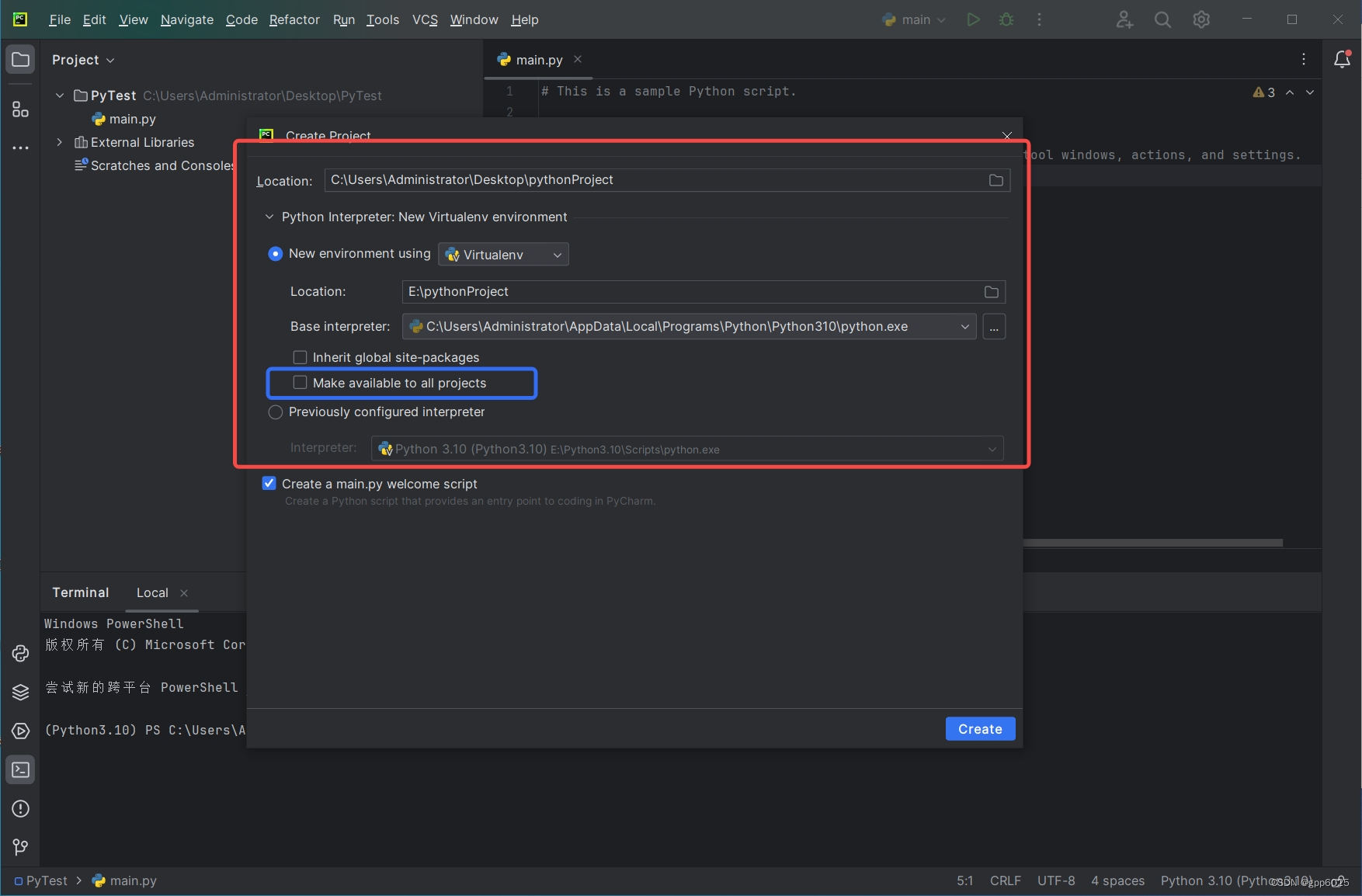The height and width of the screenshot is (896, 1362).
Task: Browse for project location folder
Action: pos(995,180)
